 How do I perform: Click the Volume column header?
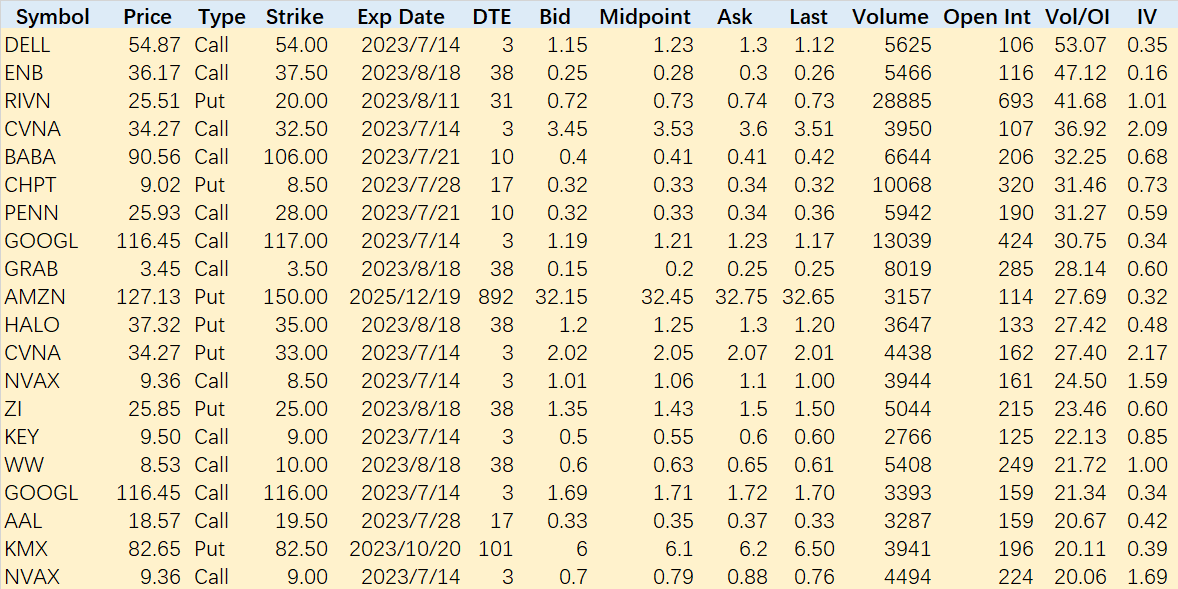click(x=890, y=17)
